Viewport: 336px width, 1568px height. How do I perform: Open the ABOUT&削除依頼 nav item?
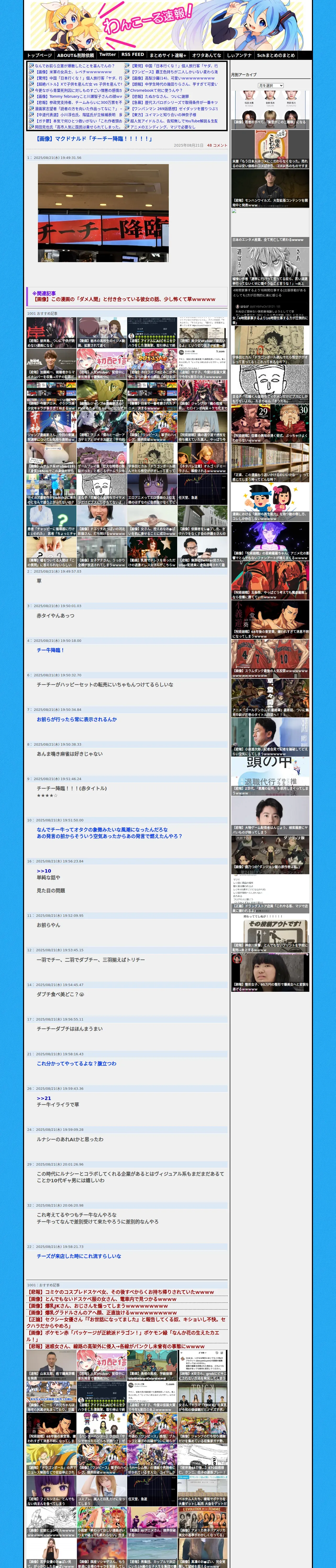click(76, 55)
